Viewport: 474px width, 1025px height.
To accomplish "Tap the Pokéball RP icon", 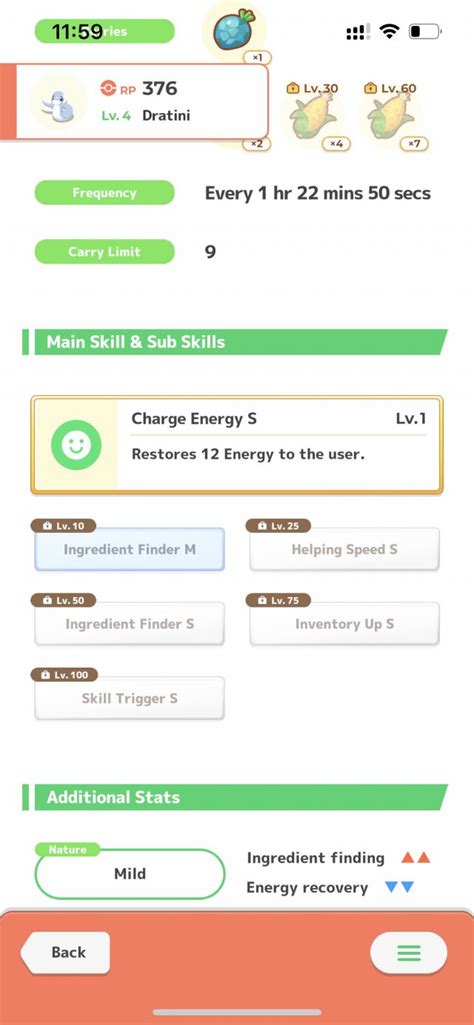I will click(109, 88).
